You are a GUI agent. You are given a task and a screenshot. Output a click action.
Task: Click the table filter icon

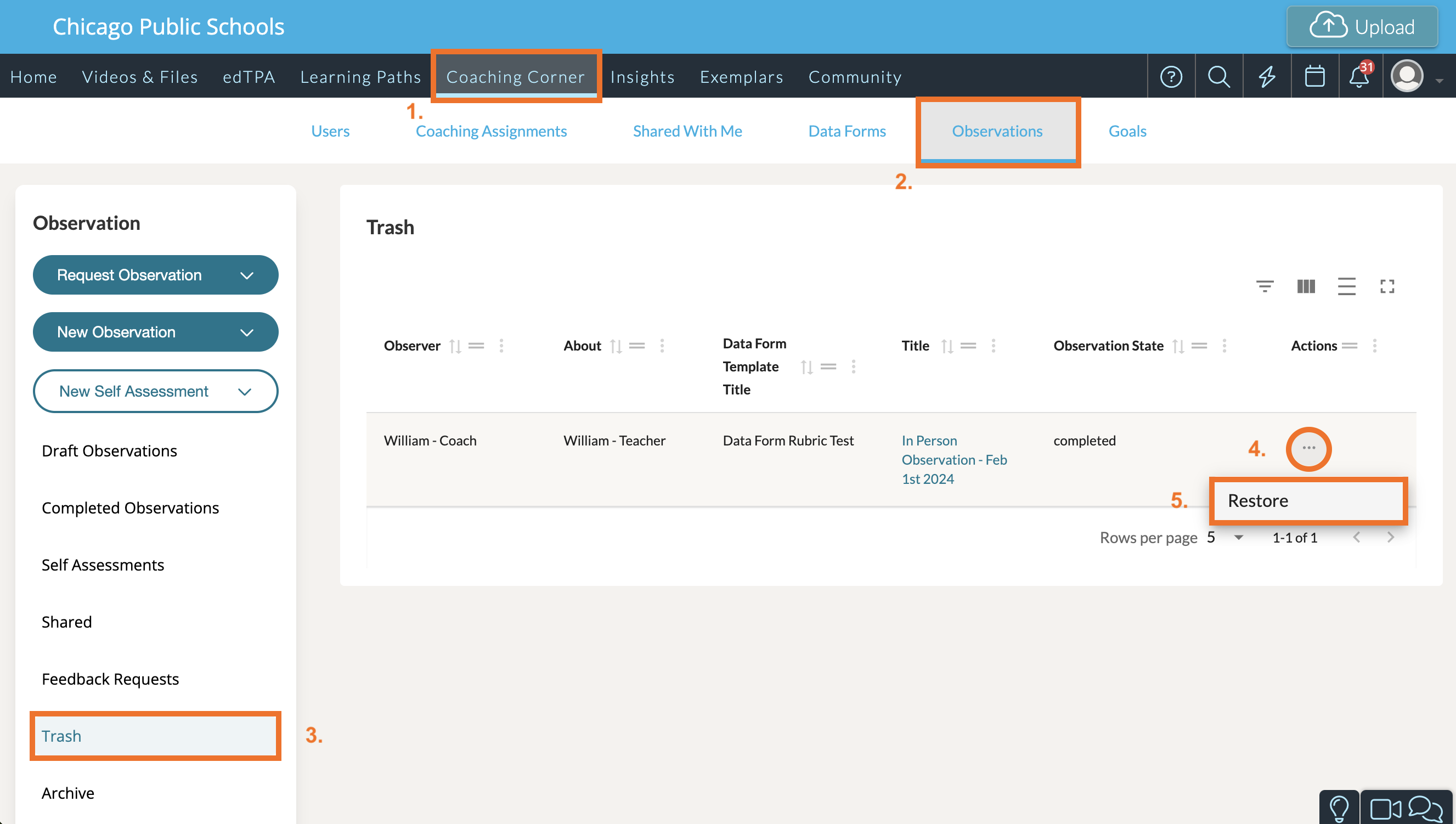pyautogui.click(x=1265, y=286)
